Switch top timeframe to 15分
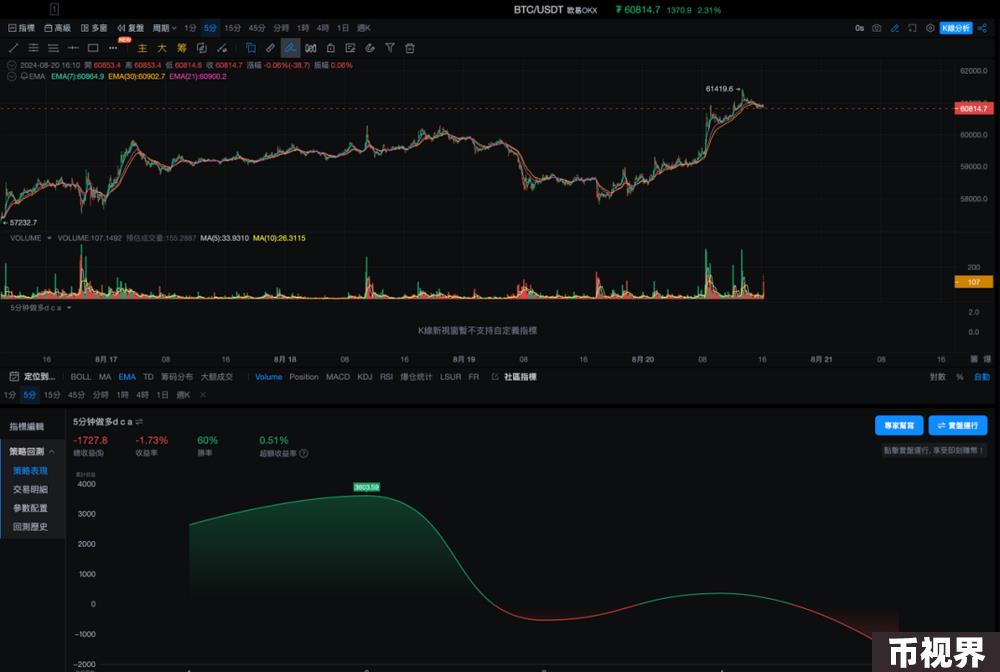 (x=233, y=28)
